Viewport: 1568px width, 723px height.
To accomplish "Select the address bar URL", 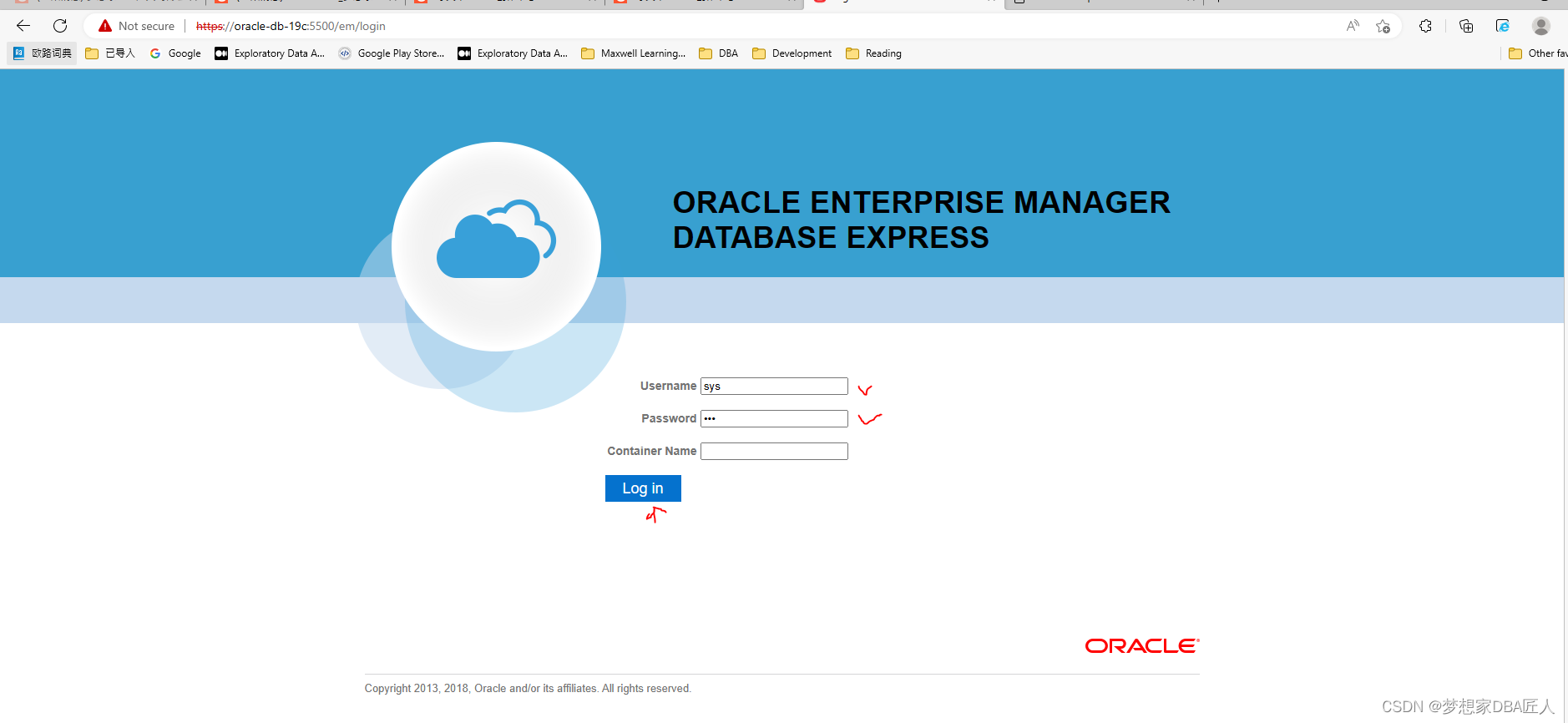I will (291, 26).
